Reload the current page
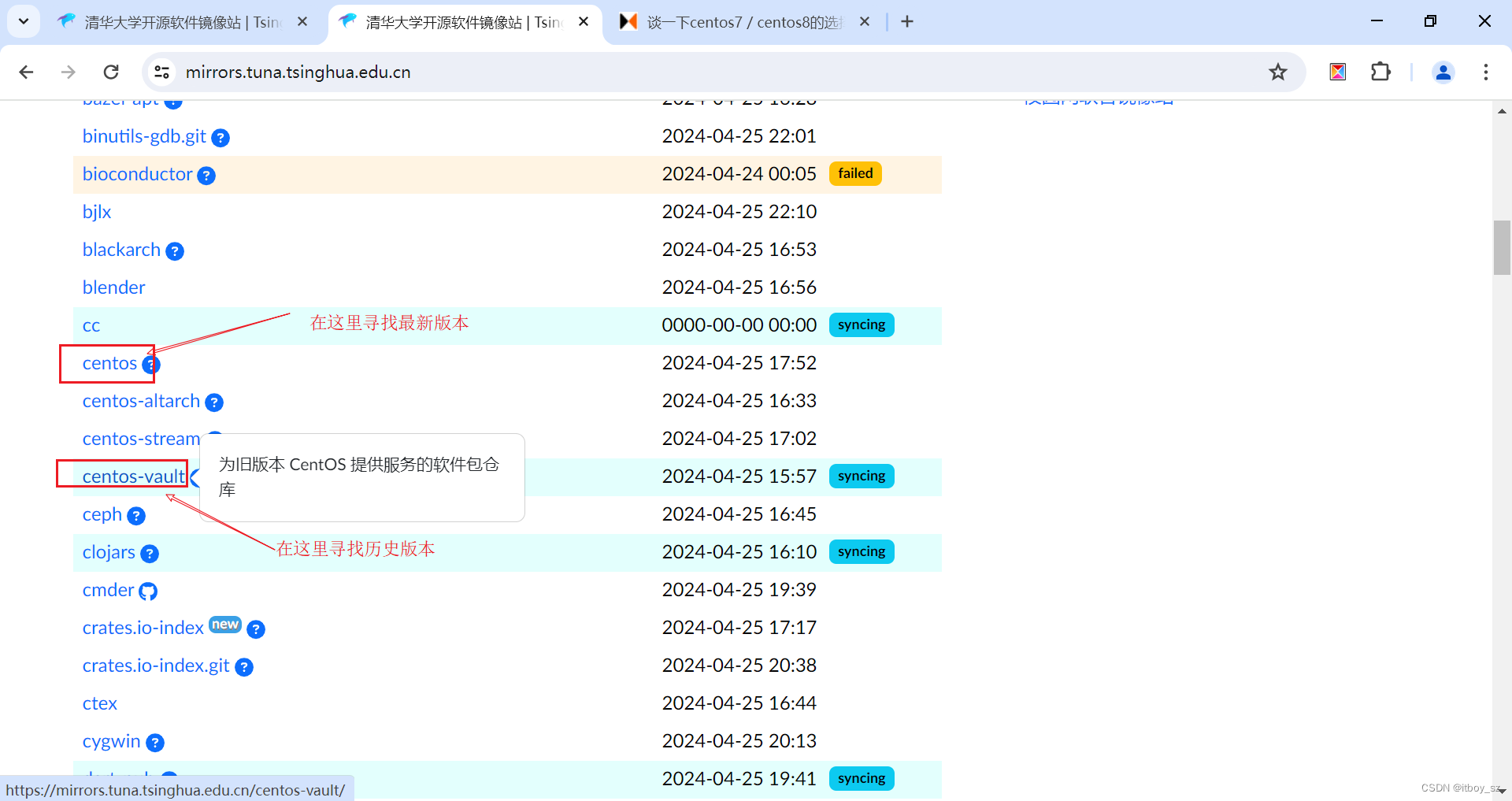The image size is (1512, 801). click(x=111, y=72)
